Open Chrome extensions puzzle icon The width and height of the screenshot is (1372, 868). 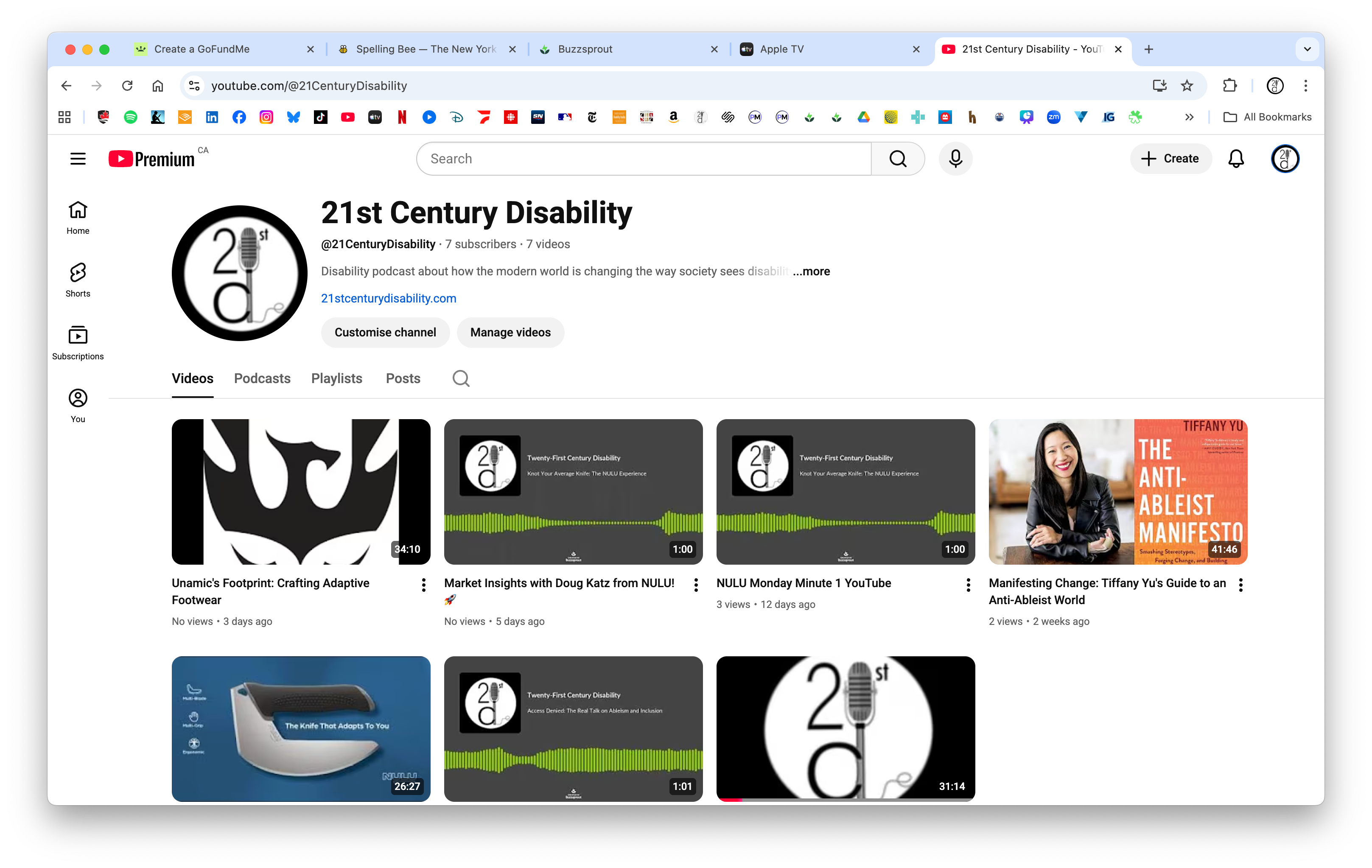(1229, 86)
